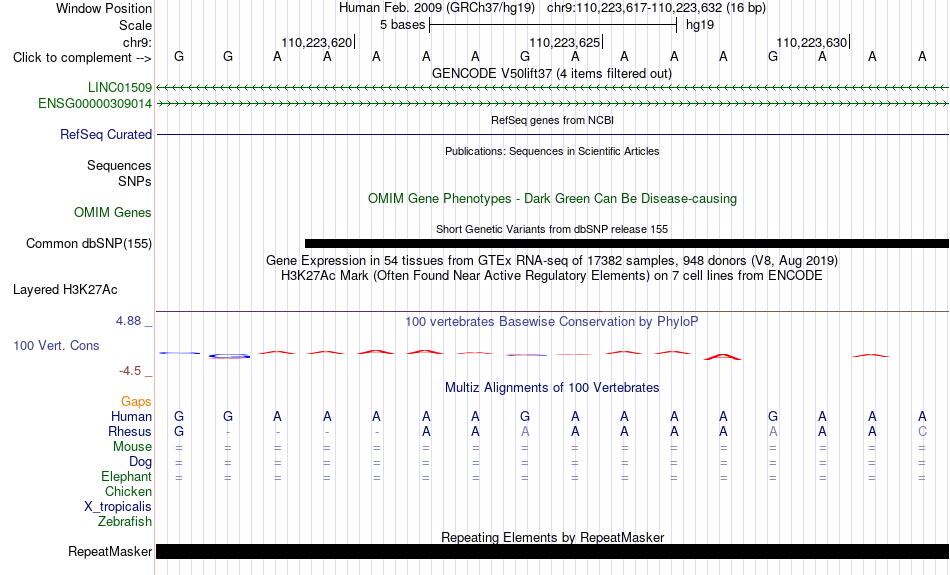Viewport: 950px width, 575px height.
Task: Click the Sequences track label
Action: [119, 165]
